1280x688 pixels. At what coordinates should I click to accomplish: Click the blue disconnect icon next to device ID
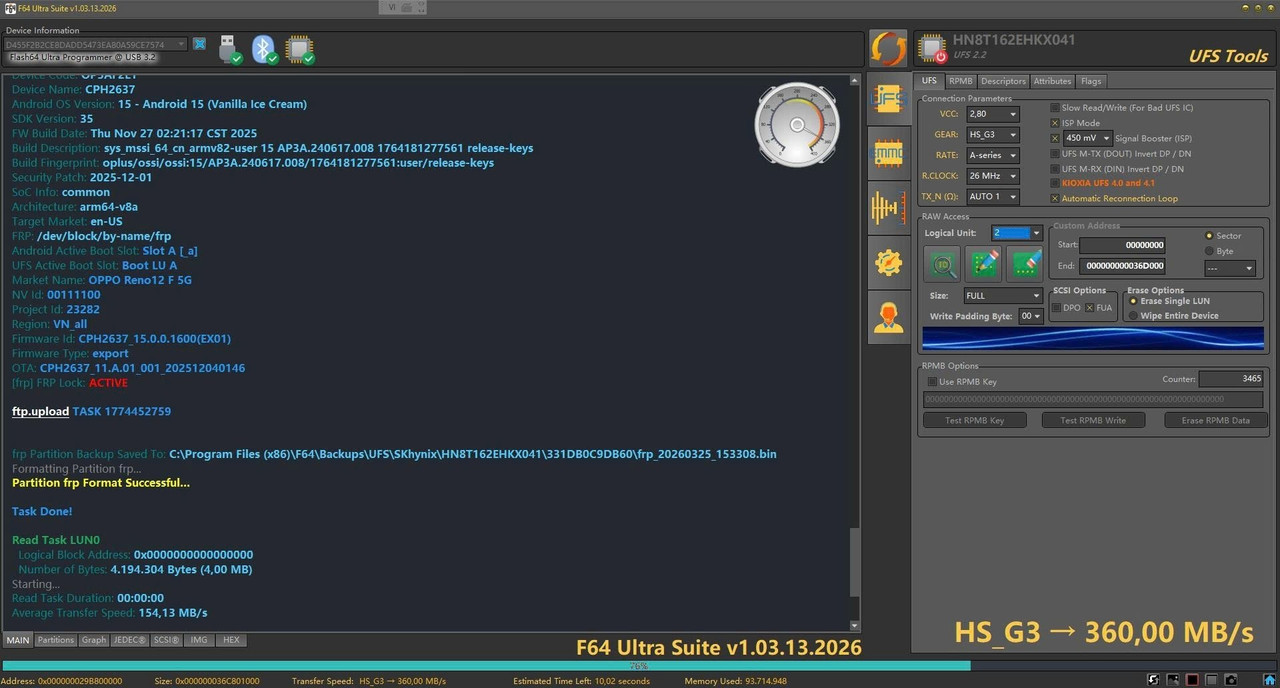[199, 44]
